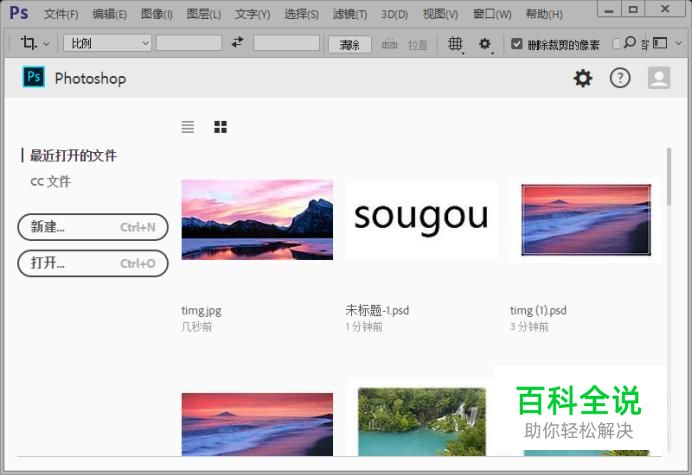The width and height of the screenshot is (692, 475).
Task: Click the 未标题-1.psd file name
Action: 377,310
